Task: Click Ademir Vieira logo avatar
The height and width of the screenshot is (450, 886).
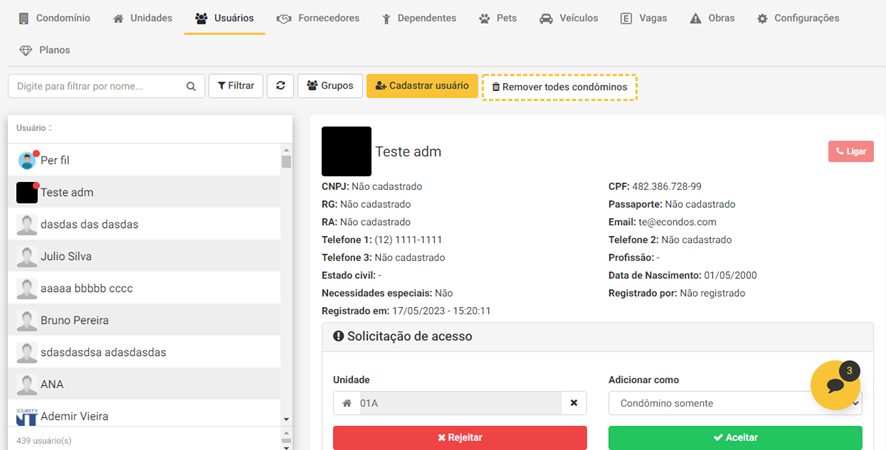Action: tap(27, 417)
